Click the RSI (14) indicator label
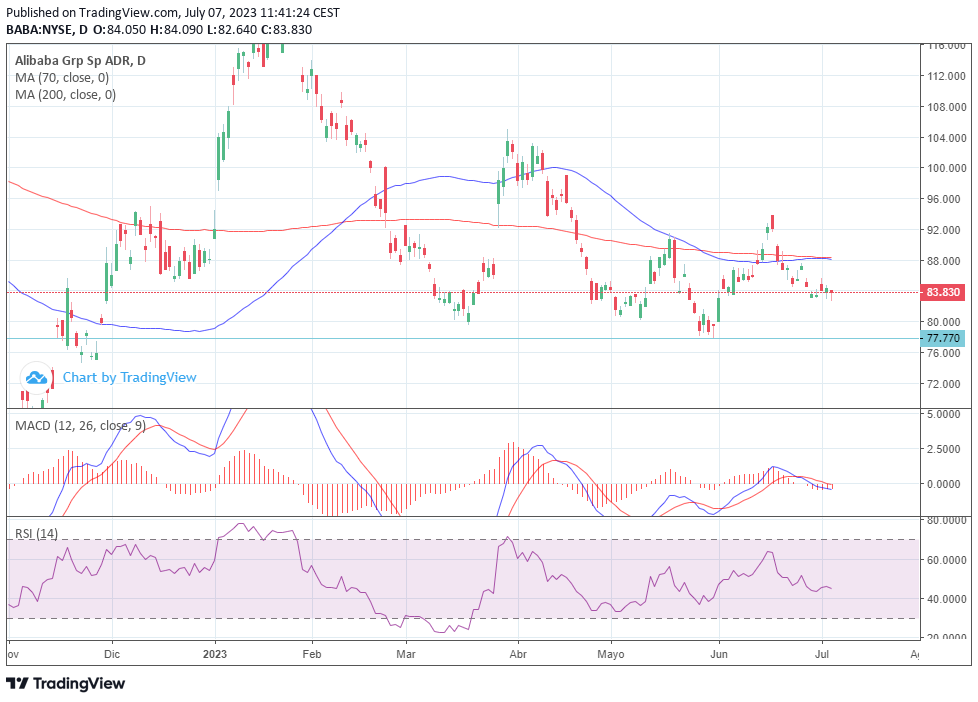 [x=36, y=534]
